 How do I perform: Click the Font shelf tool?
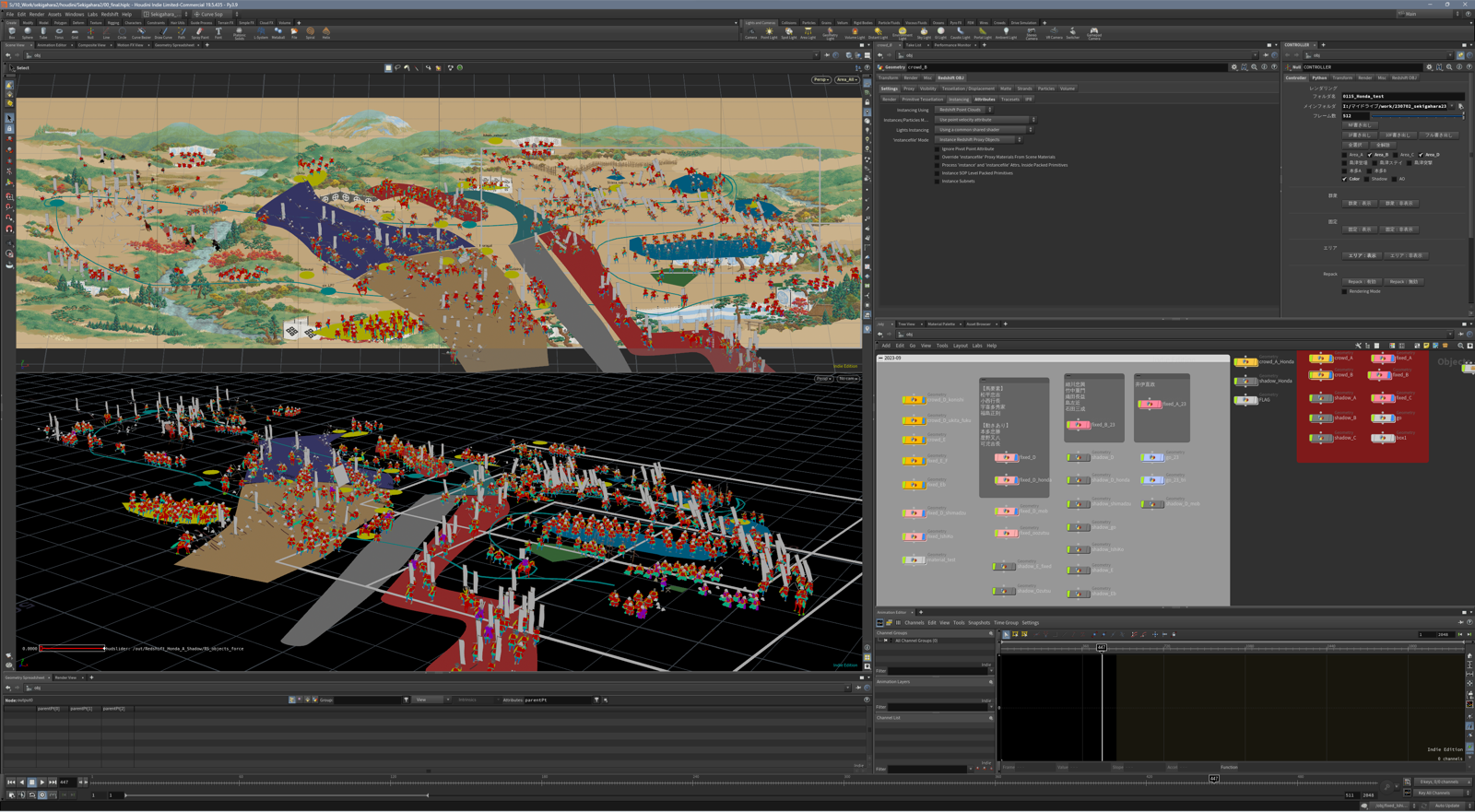point(218,32)
